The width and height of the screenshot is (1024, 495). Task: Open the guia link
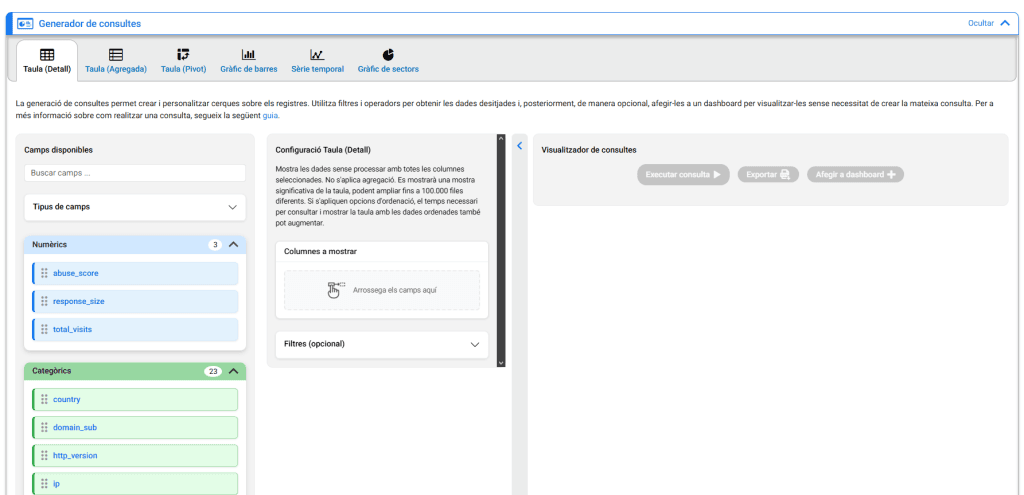(x=270, y=116)
